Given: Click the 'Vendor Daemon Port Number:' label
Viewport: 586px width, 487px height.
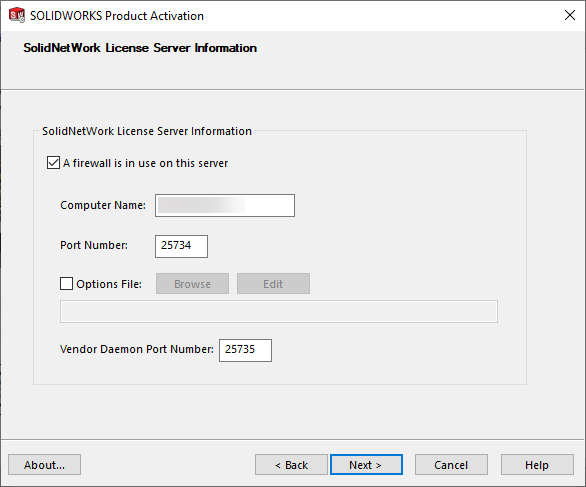Looking at the screenshot, I should 137,349.
